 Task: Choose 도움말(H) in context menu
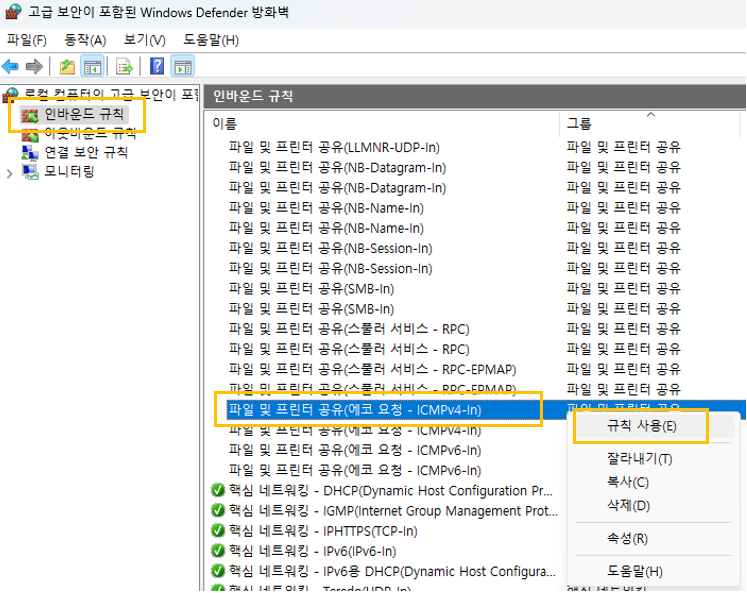635,571
